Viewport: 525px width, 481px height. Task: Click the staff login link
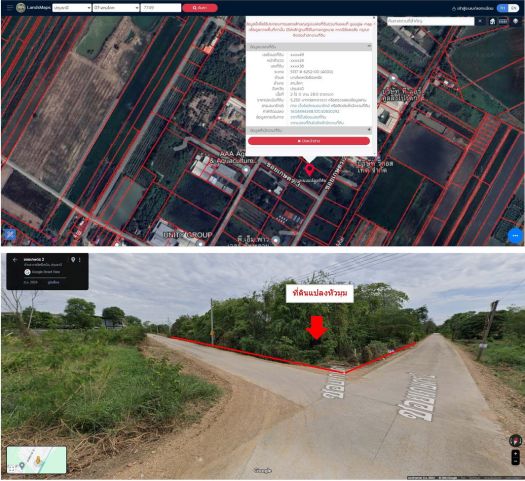coord(472,8)
